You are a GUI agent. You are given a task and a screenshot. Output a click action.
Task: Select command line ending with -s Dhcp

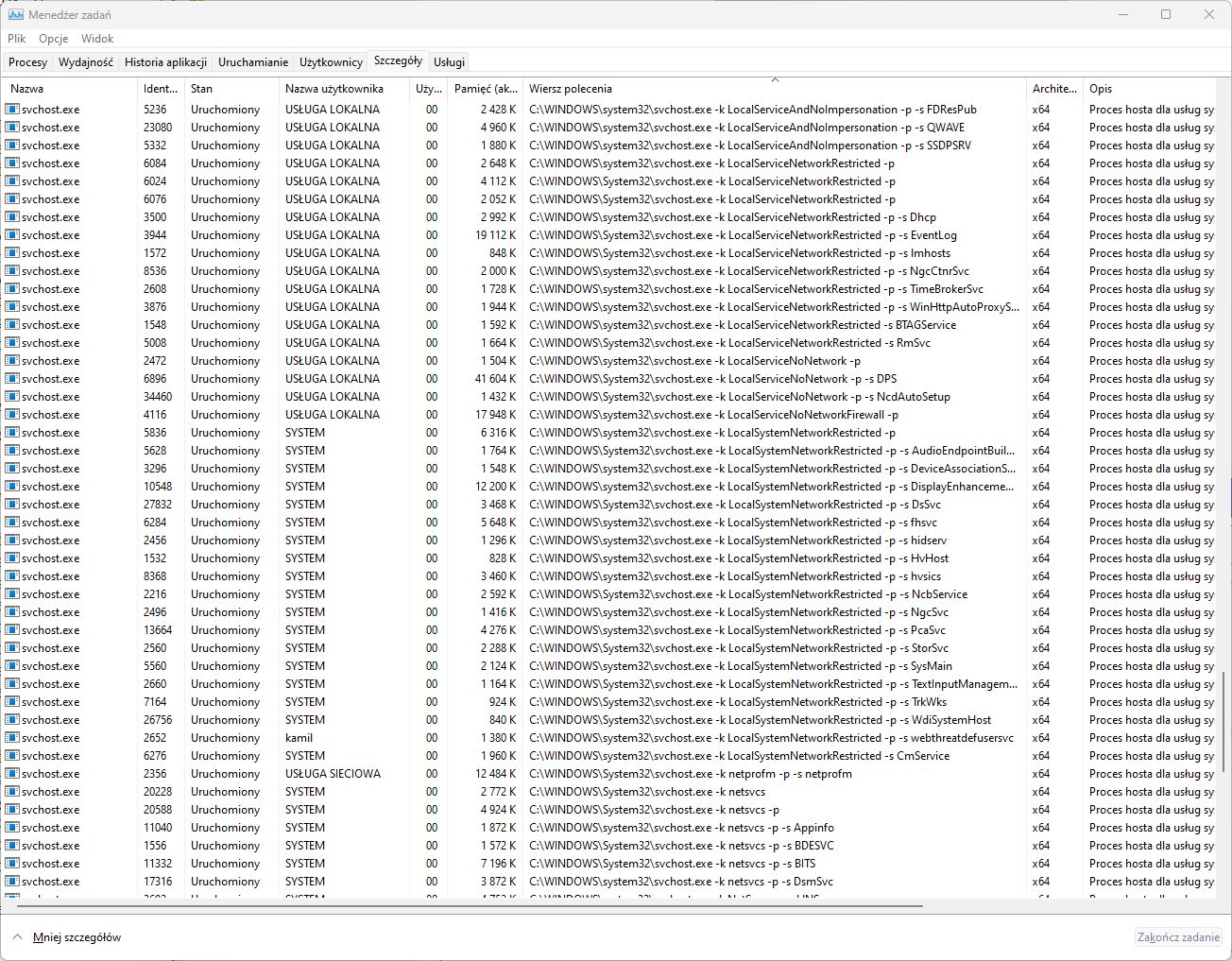point(732,217)
